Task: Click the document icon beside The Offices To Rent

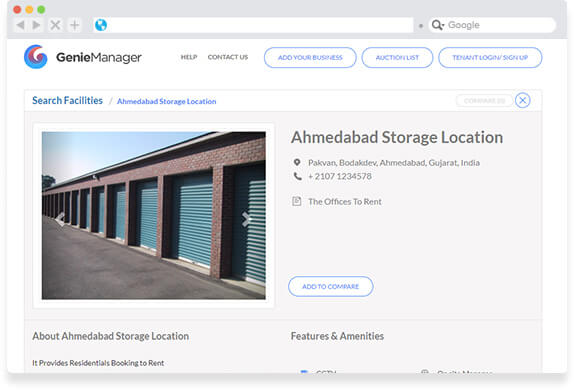Action: (x=297, y=201)
